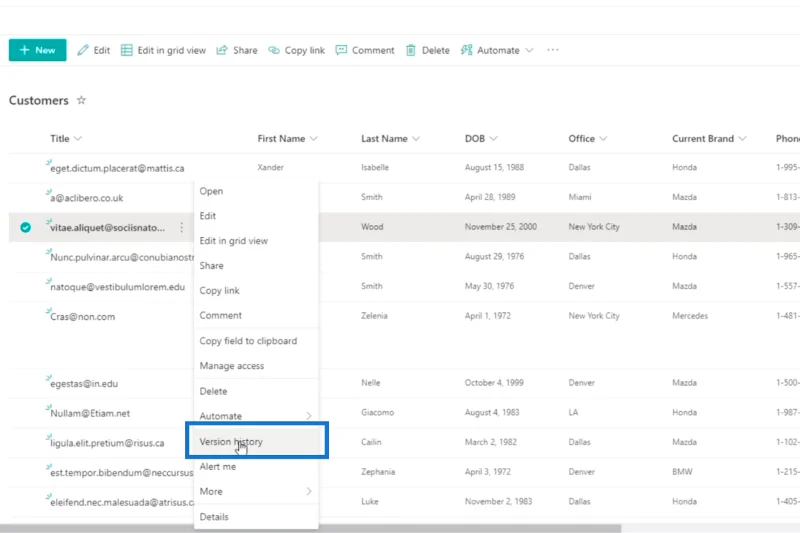The width and height of the screenshot is (800, 533).
Task: Choose Edit from the context menu
Action: pos(256,216)
